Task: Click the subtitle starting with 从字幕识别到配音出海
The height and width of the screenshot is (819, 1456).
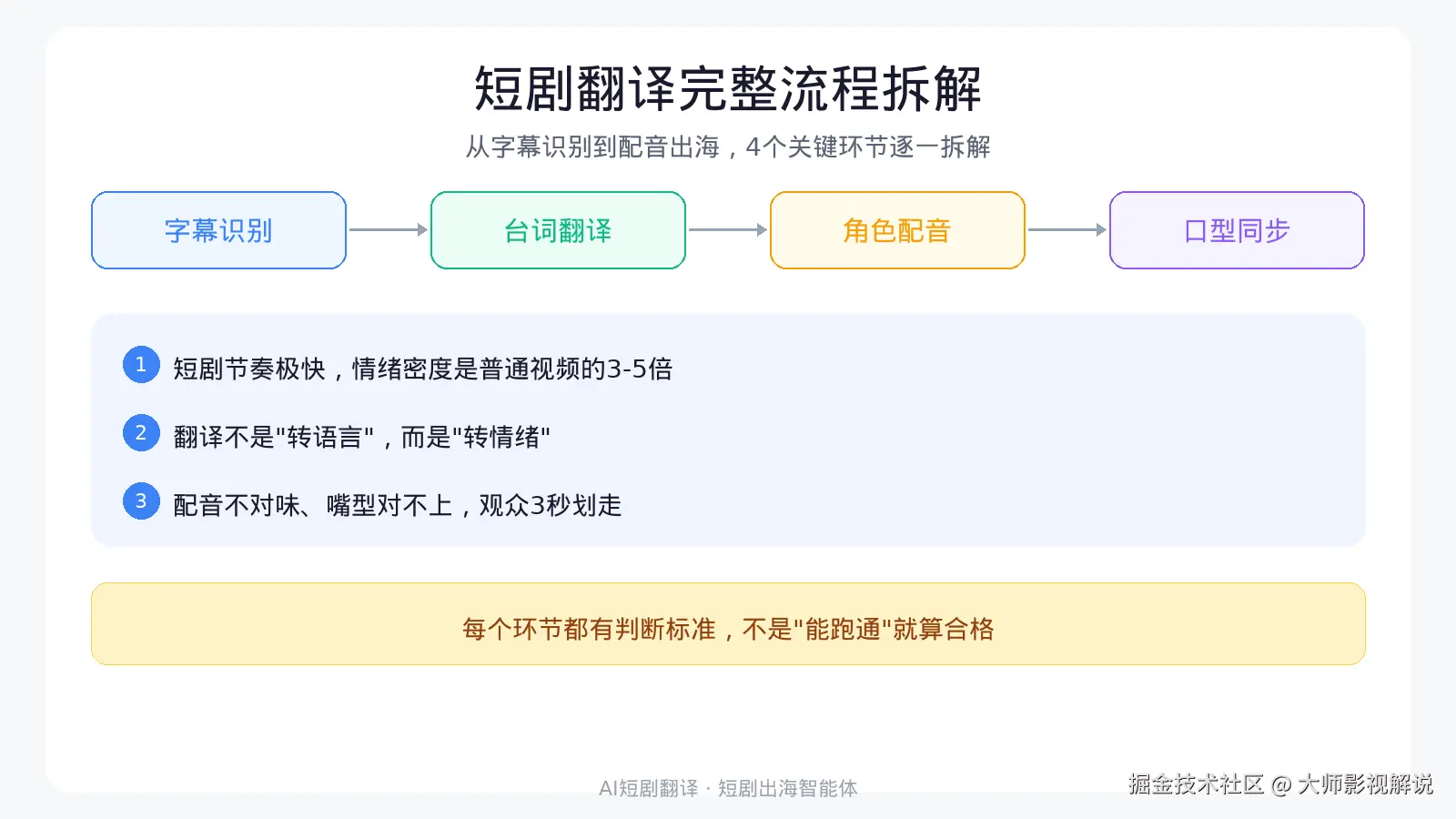Action: tap(728, 147)
